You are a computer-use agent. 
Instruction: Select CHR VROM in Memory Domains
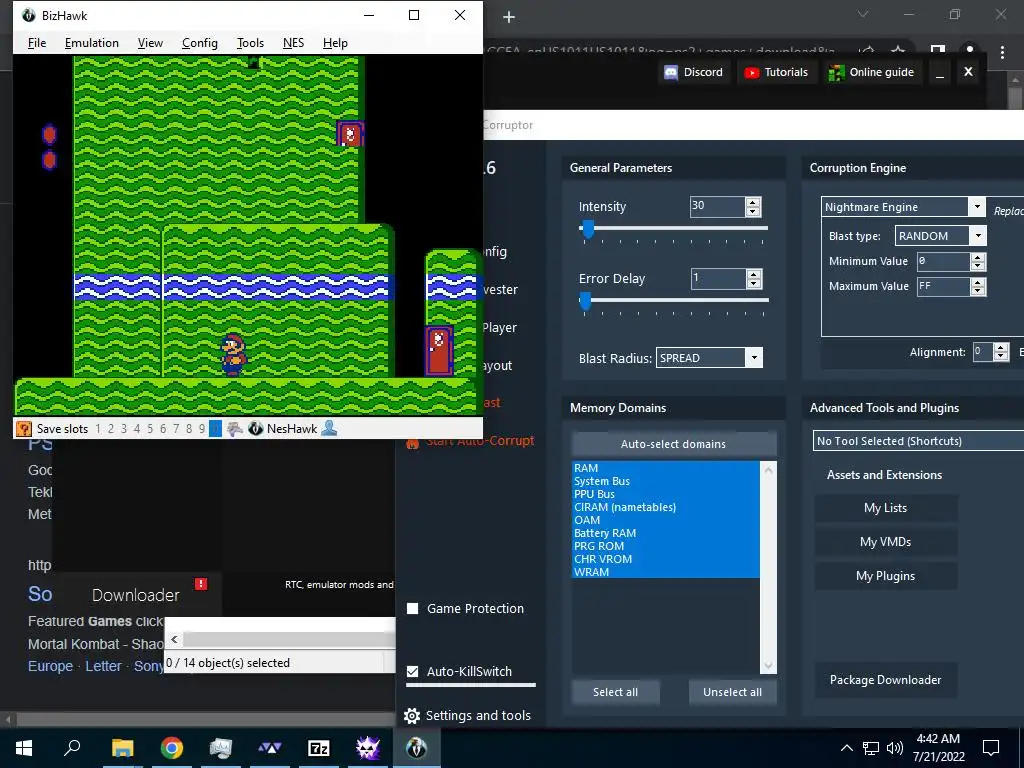pyautogui.click(x=665, y=559)
